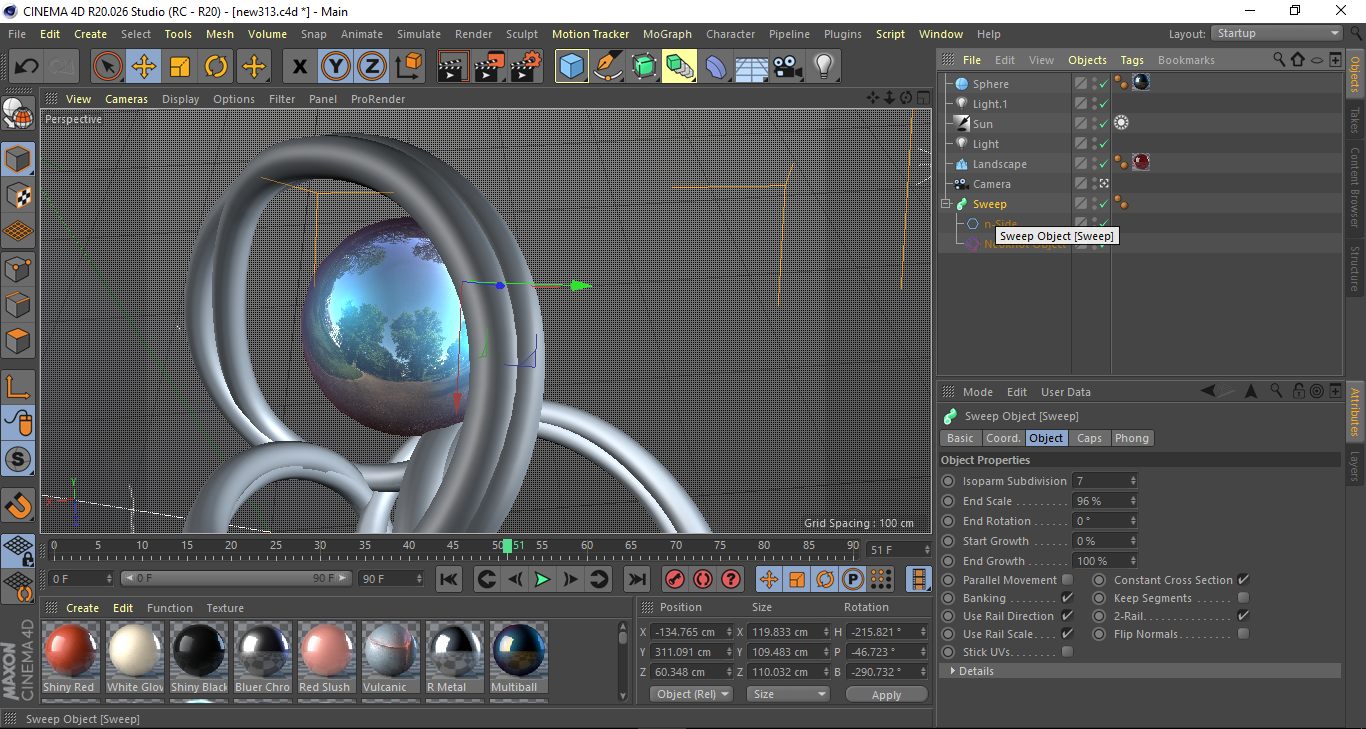This screenshot has width=1366, height=729.
Task: Activate the Scale tool
Action: [180, 67]
